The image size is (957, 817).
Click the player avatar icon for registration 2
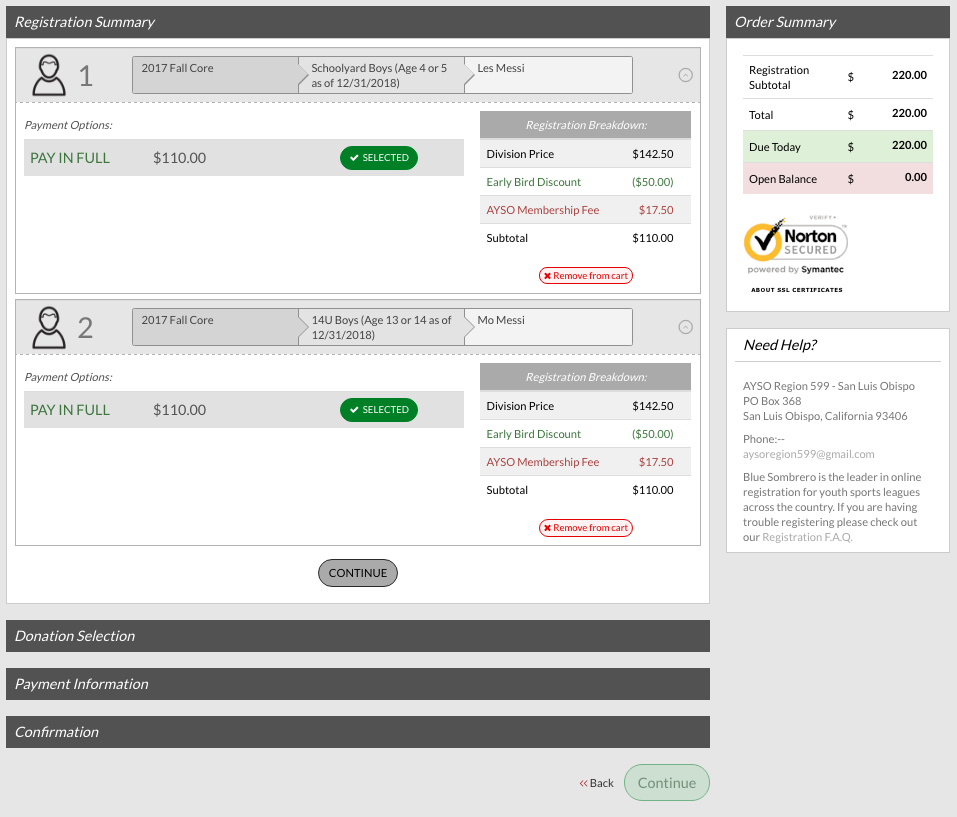tap(49, 327)
